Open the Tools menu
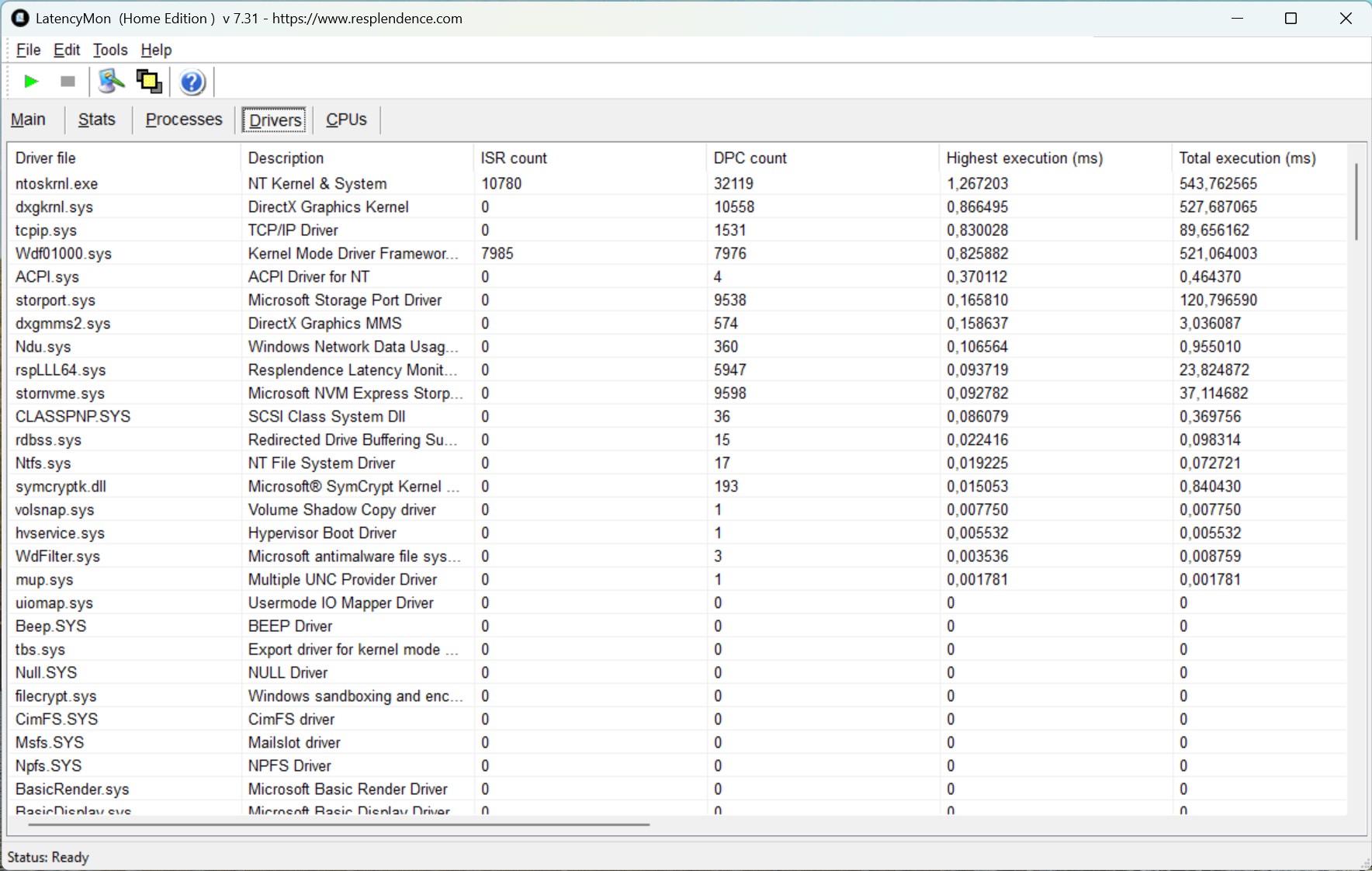 pyautogui.click(x=110, y=50)
